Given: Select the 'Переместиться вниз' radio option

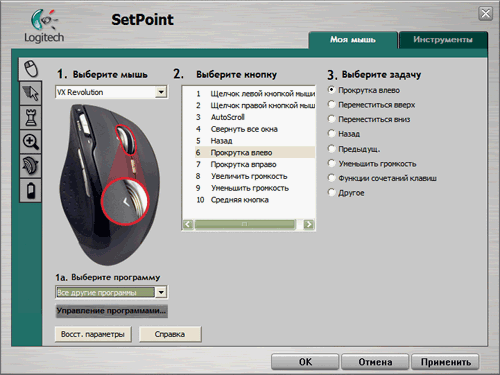Looking at the screenshot, I should click(331, 119).
